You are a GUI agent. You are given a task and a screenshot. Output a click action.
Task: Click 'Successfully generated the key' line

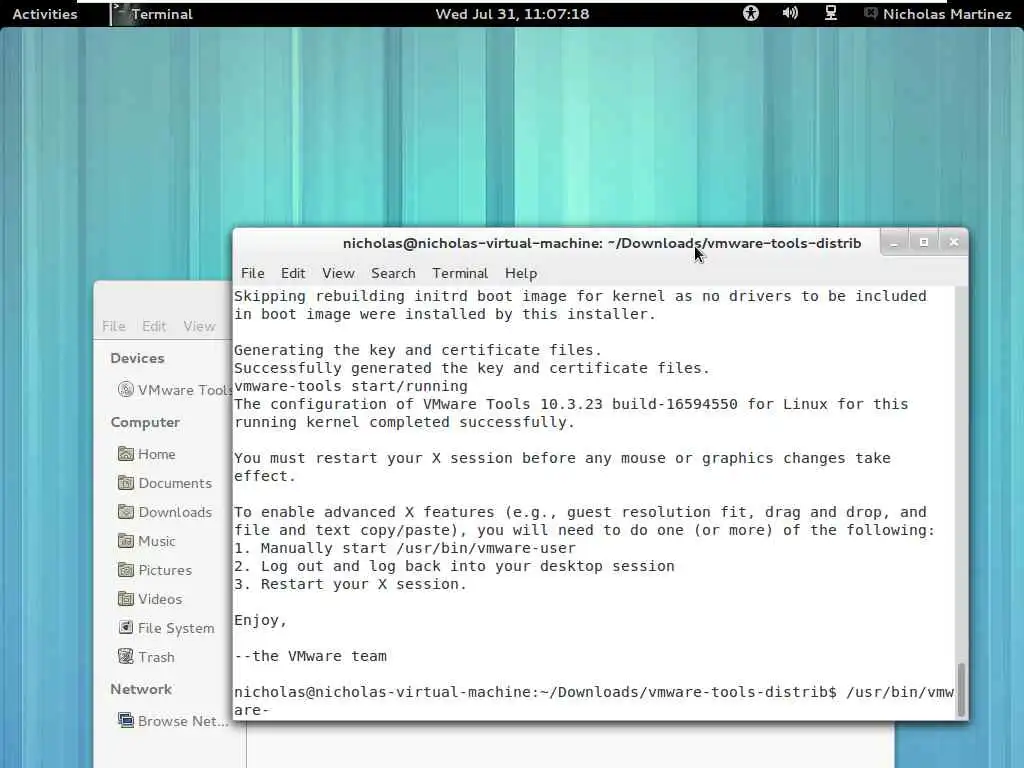point(472,368)
